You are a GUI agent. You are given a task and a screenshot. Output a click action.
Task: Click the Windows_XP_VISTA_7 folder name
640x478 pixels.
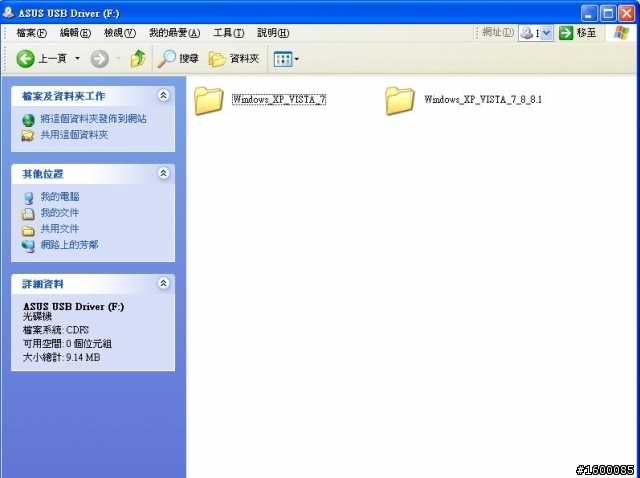click(x=279, y=100)
